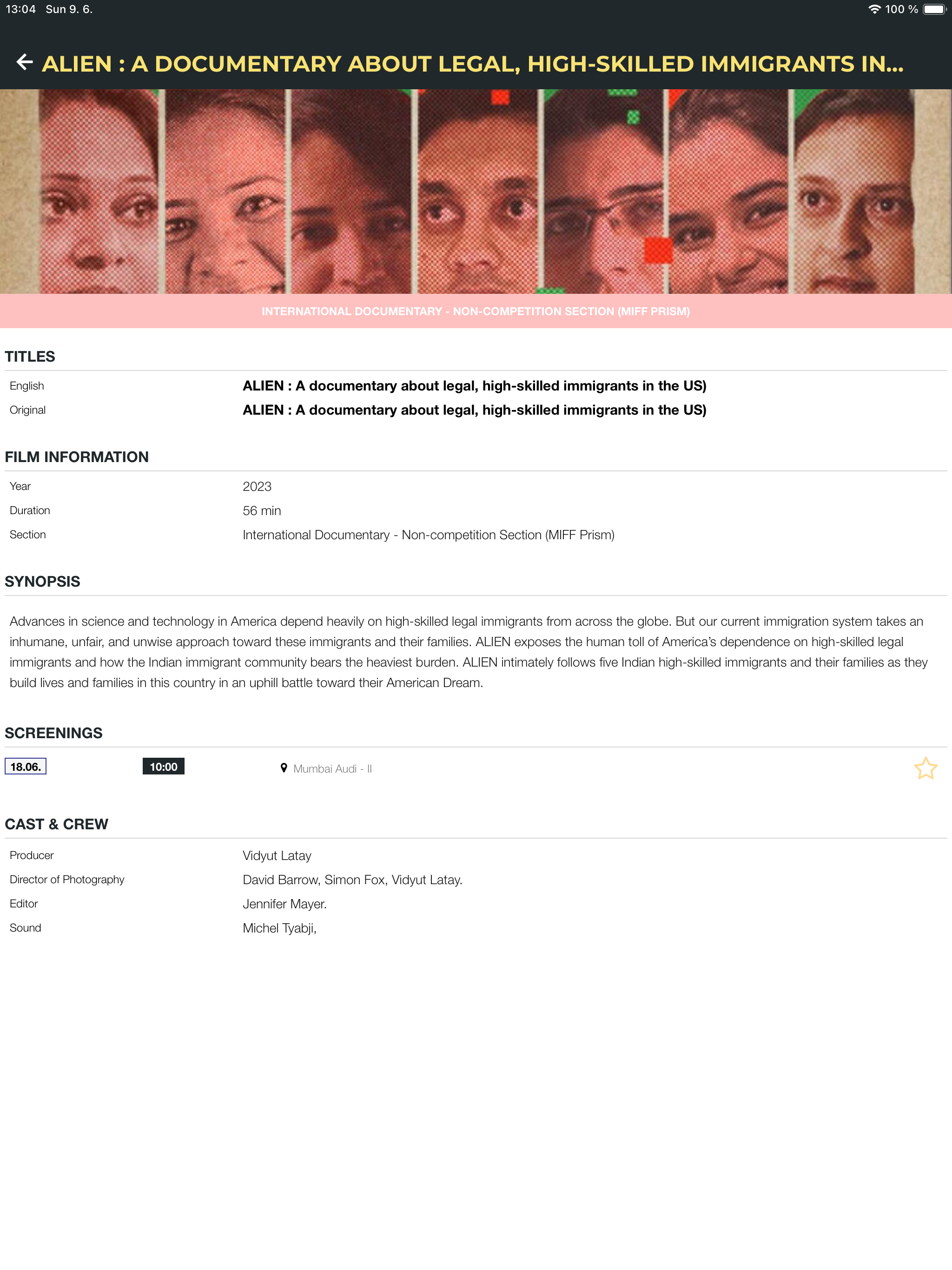Tap the synopsis paragraph
952x1270 pixels.
[469, 652]
